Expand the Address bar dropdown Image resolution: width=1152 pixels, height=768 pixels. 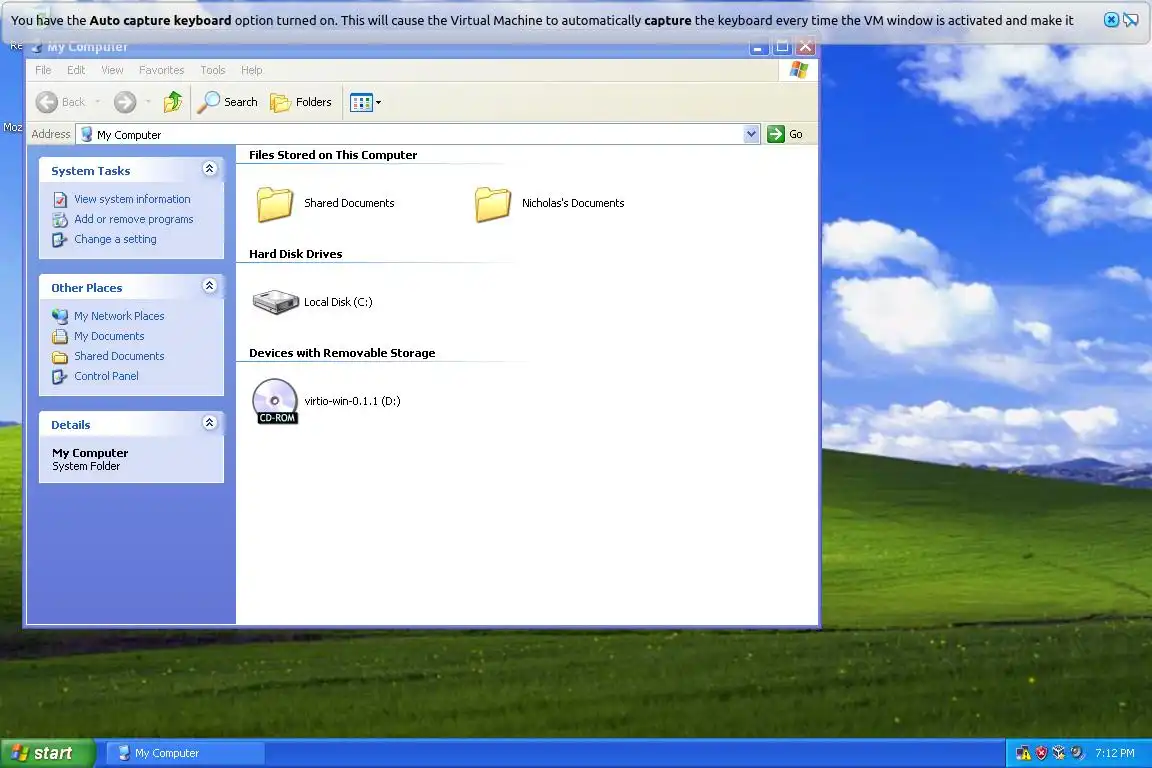point(751,134)
